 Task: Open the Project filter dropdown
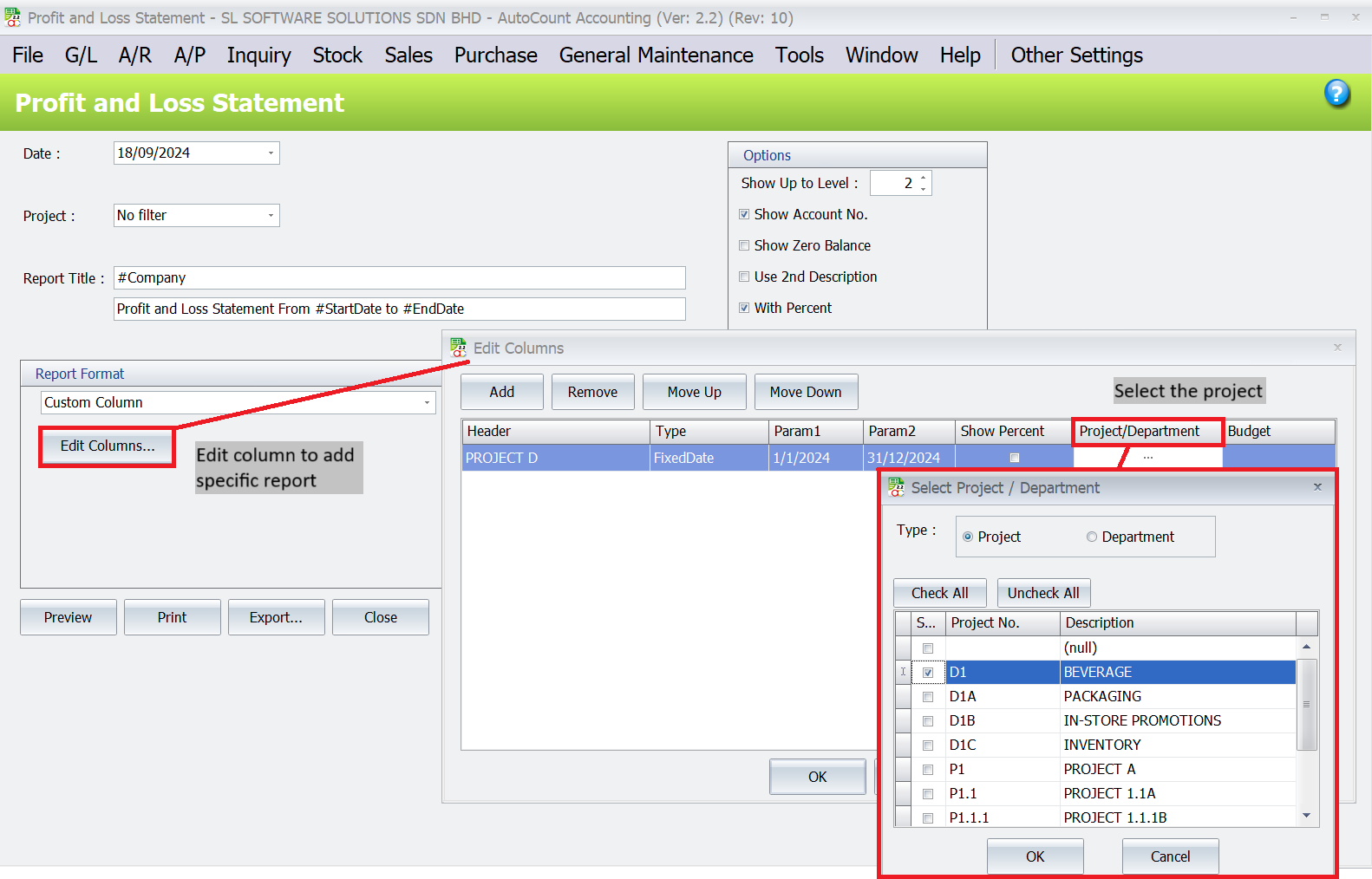click(271, 216)
